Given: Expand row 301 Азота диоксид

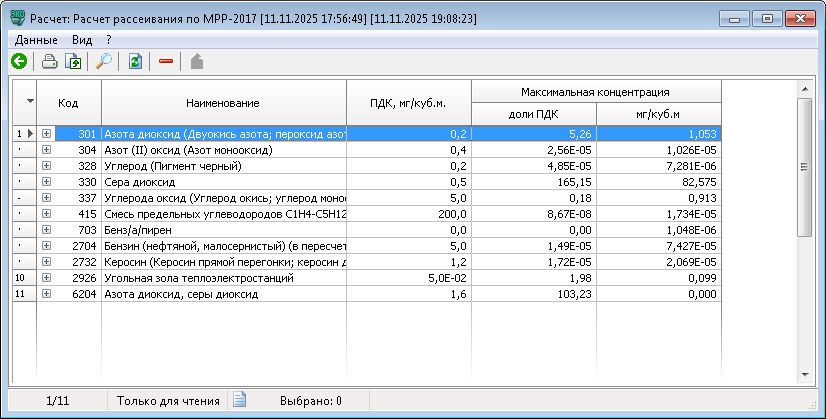Looking at the screenshot, I should [46, 133].
